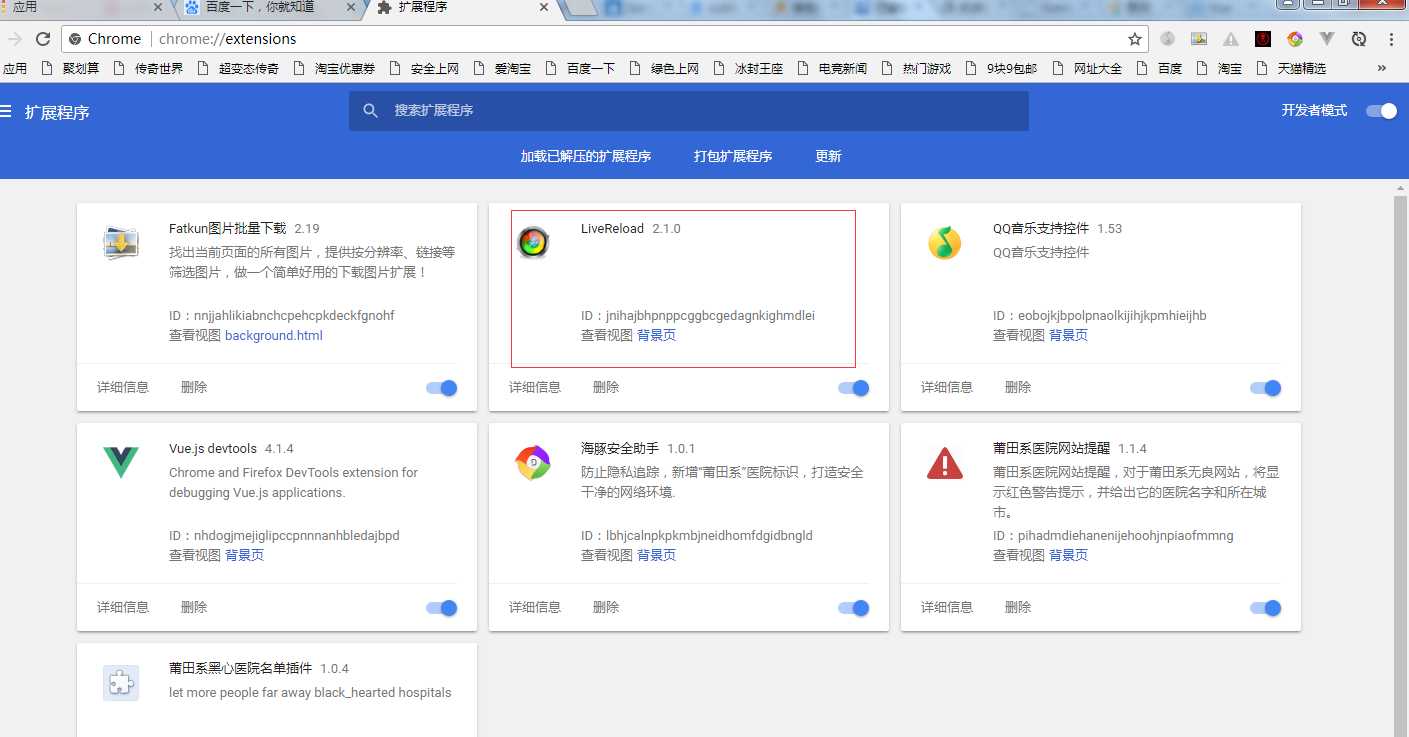Bookmark this page with the star icon
The image size is (1409, 737).
pos(1134,39)
